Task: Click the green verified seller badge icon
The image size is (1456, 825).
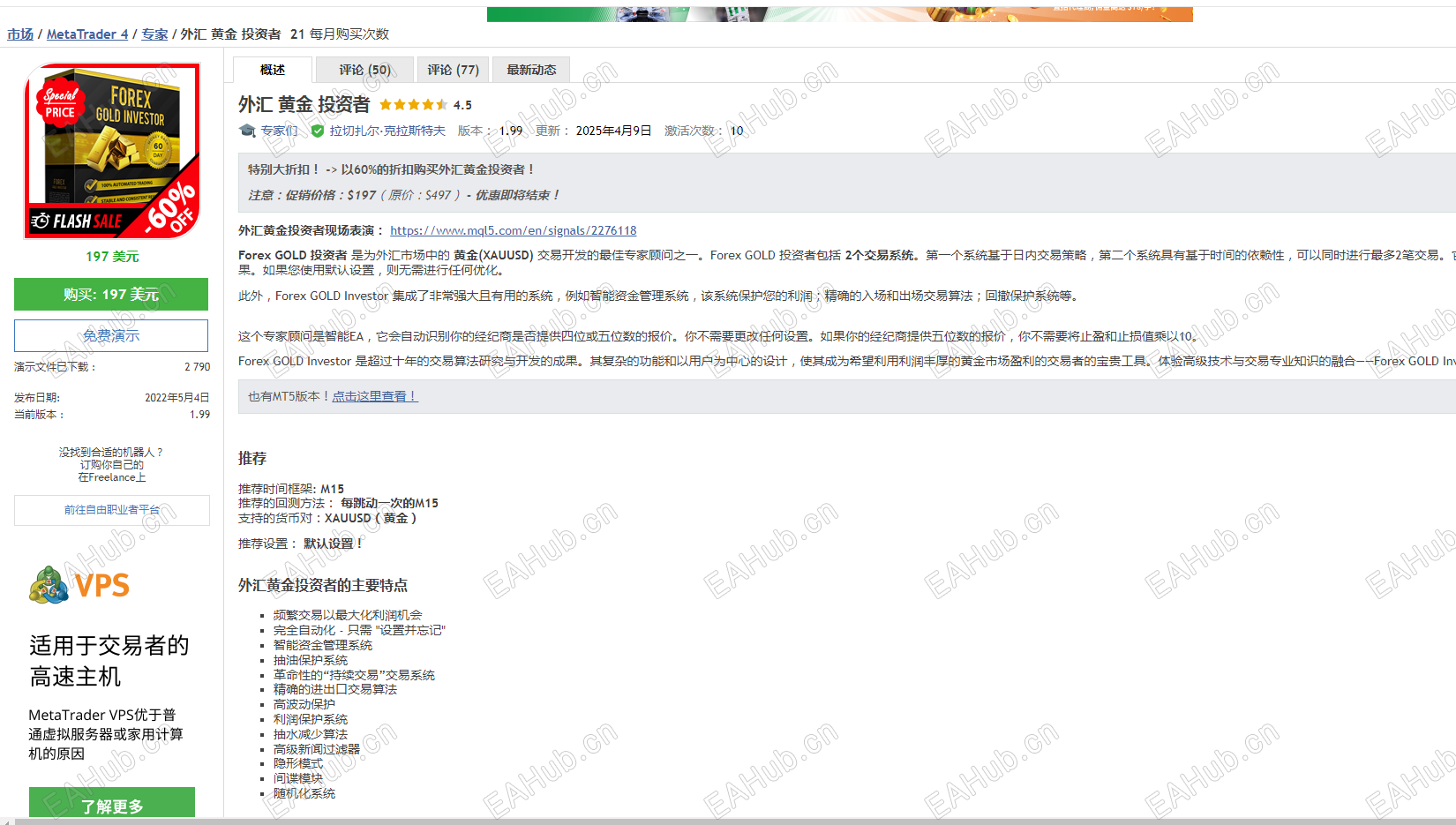Action: pos(318,131)
